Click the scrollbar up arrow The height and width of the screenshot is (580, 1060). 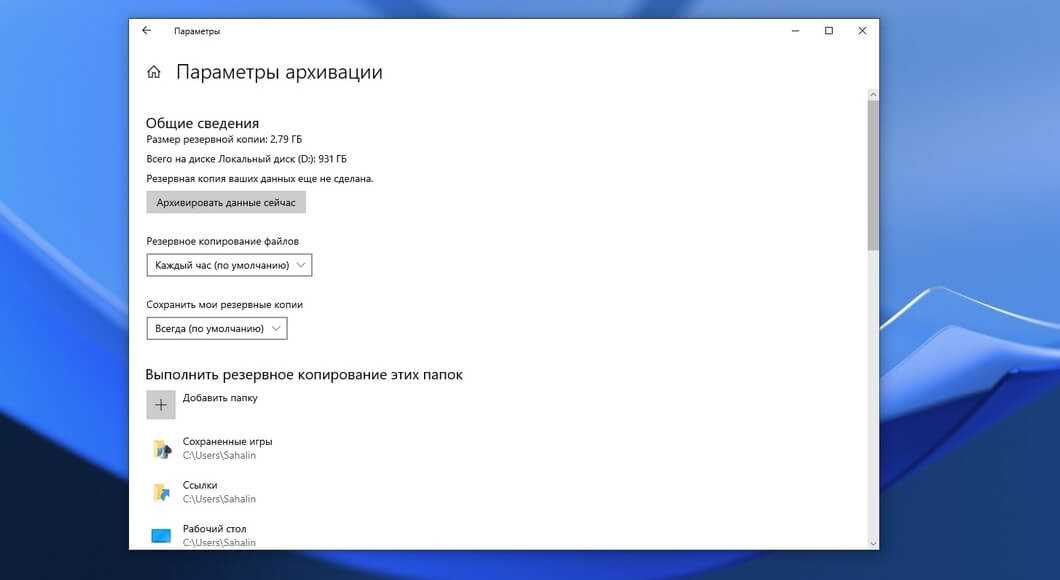[873, 95]
